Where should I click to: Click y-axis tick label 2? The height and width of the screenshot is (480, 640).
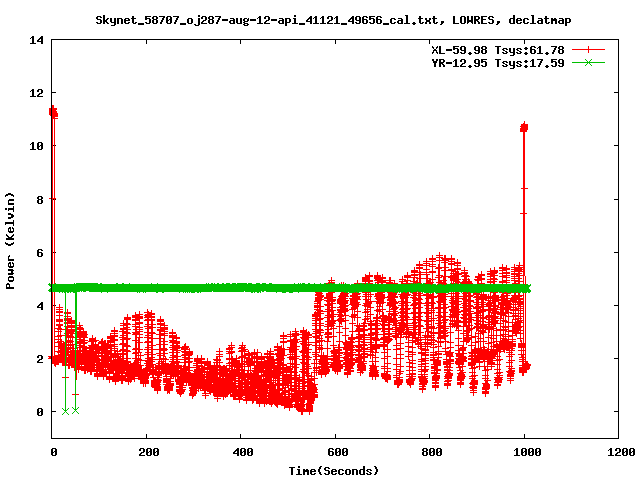click(x=40, y=359)
